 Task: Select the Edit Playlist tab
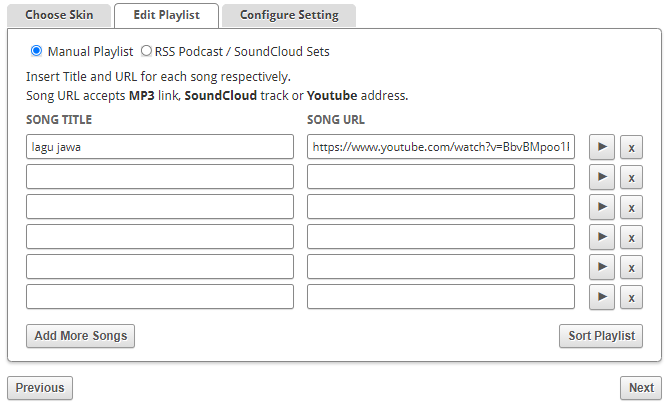click(x=167, y=15)
